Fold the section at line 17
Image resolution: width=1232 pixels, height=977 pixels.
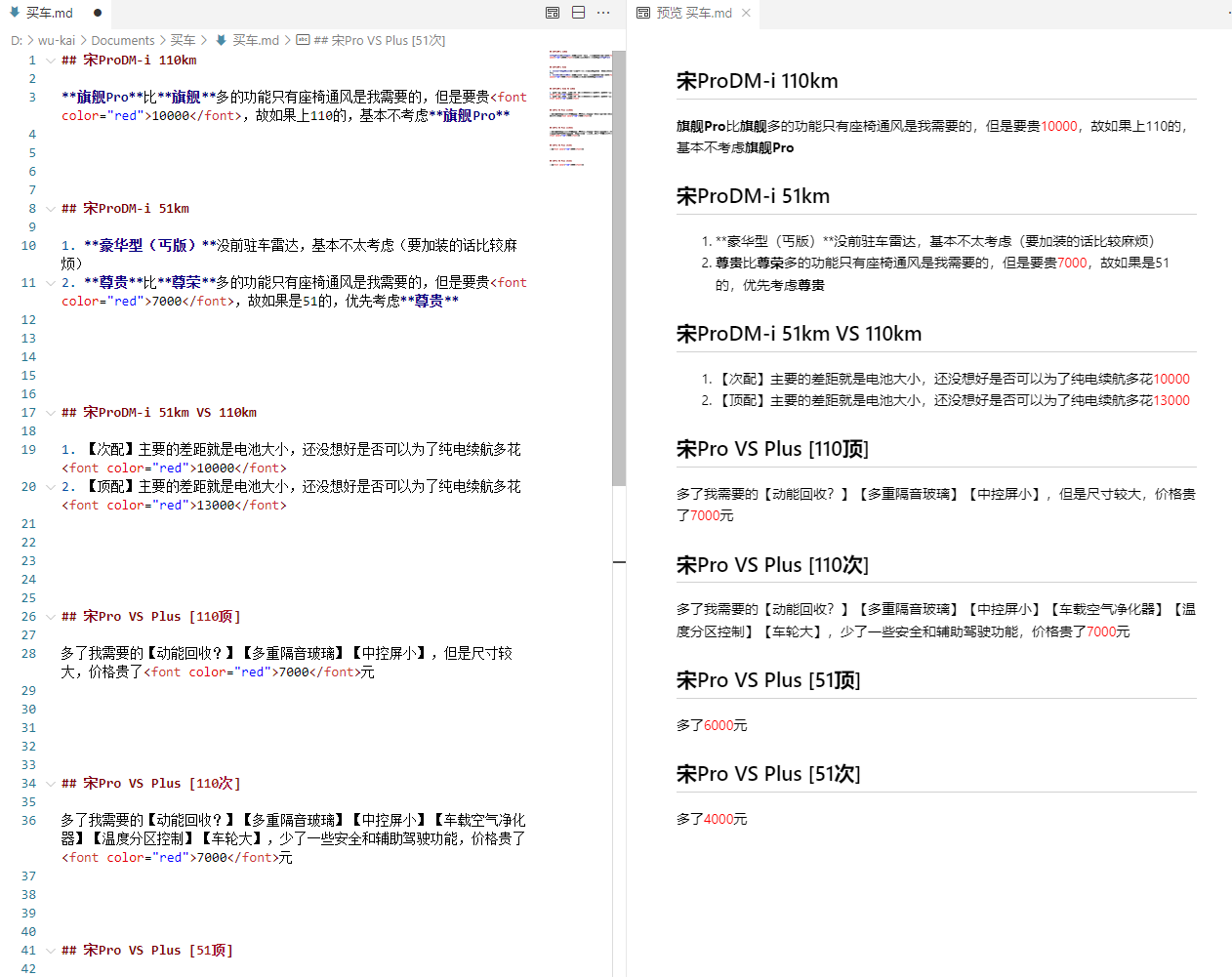point(50,413)
